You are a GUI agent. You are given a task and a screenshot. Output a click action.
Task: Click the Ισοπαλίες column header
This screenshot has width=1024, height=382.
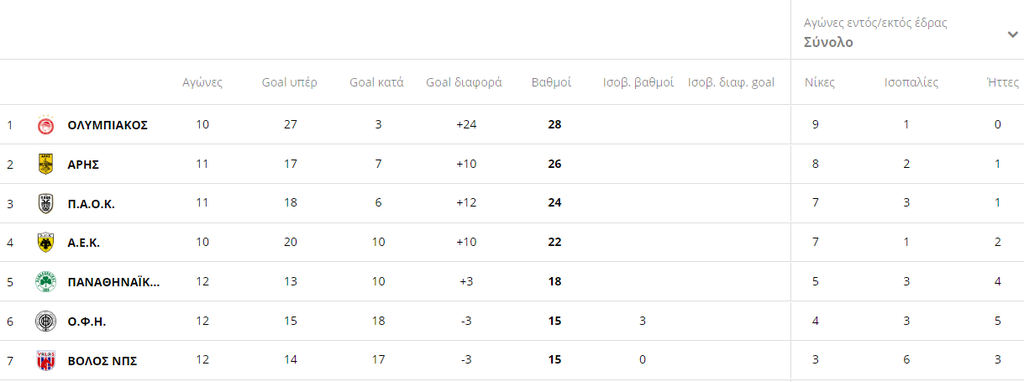coord(912,83)
